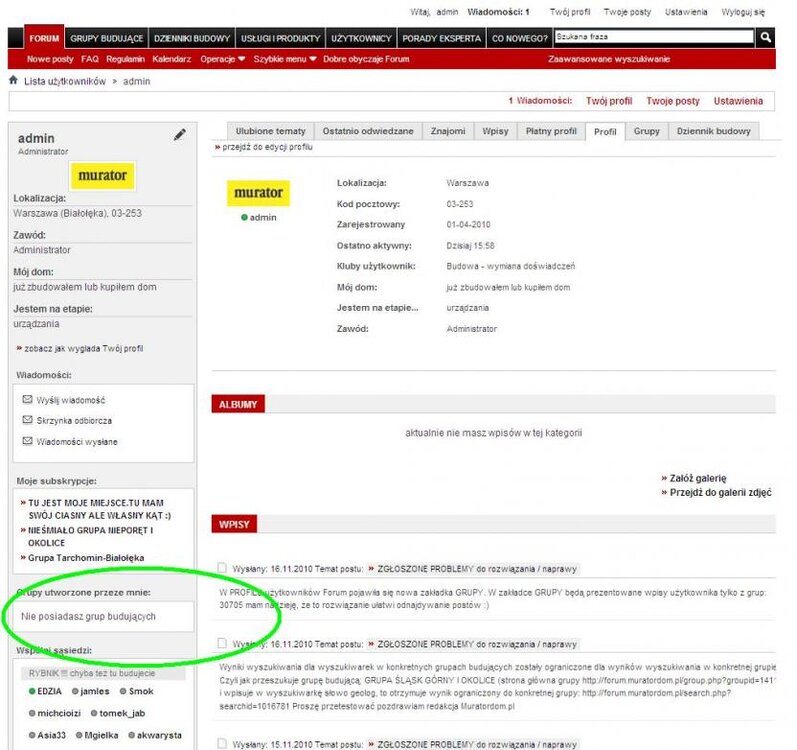The height and width of the screenshot is (750, 797).
Task: Expand the Szybkie menu dropdown
Action: 285,59
